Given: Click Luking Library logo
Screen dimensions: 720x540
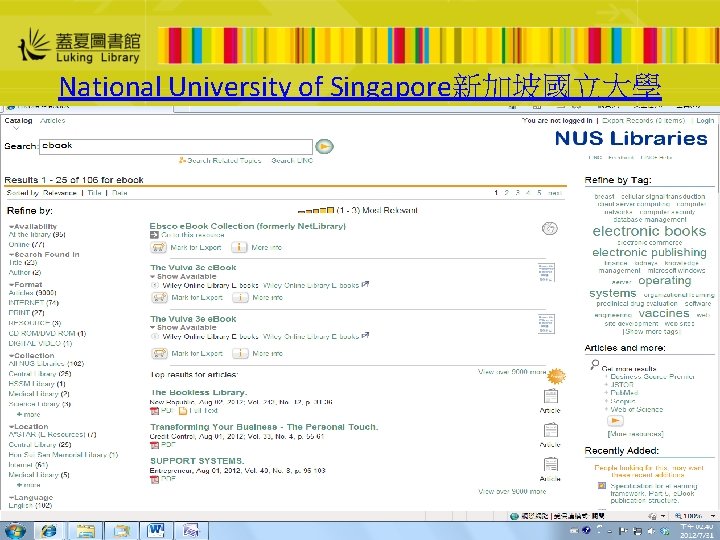Looking at the screenshot, I should (x=79, y=45).
